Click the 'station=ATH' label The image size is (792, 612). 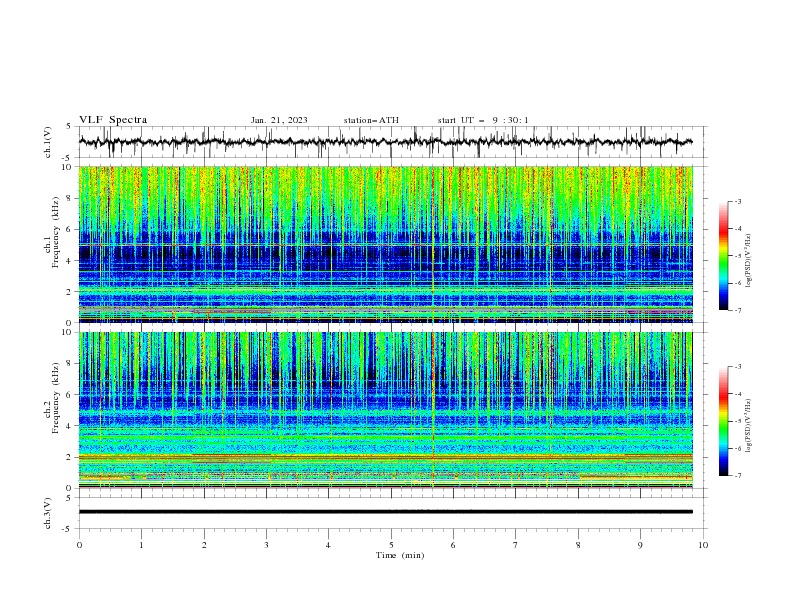[x=371, y=120]
